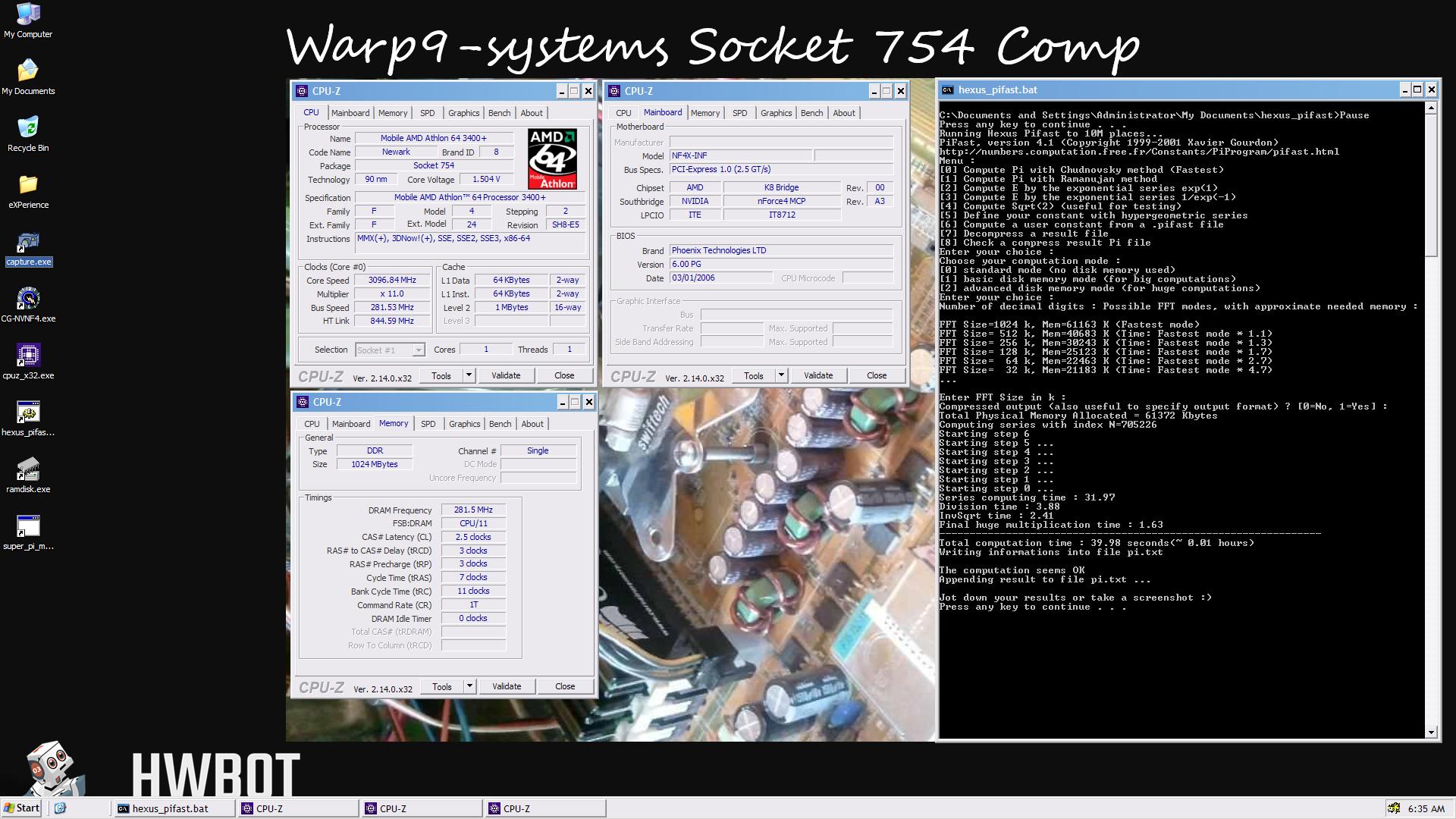Click Validate in the Memory window
The image size is (1456, 819).
tap(507, 686)
